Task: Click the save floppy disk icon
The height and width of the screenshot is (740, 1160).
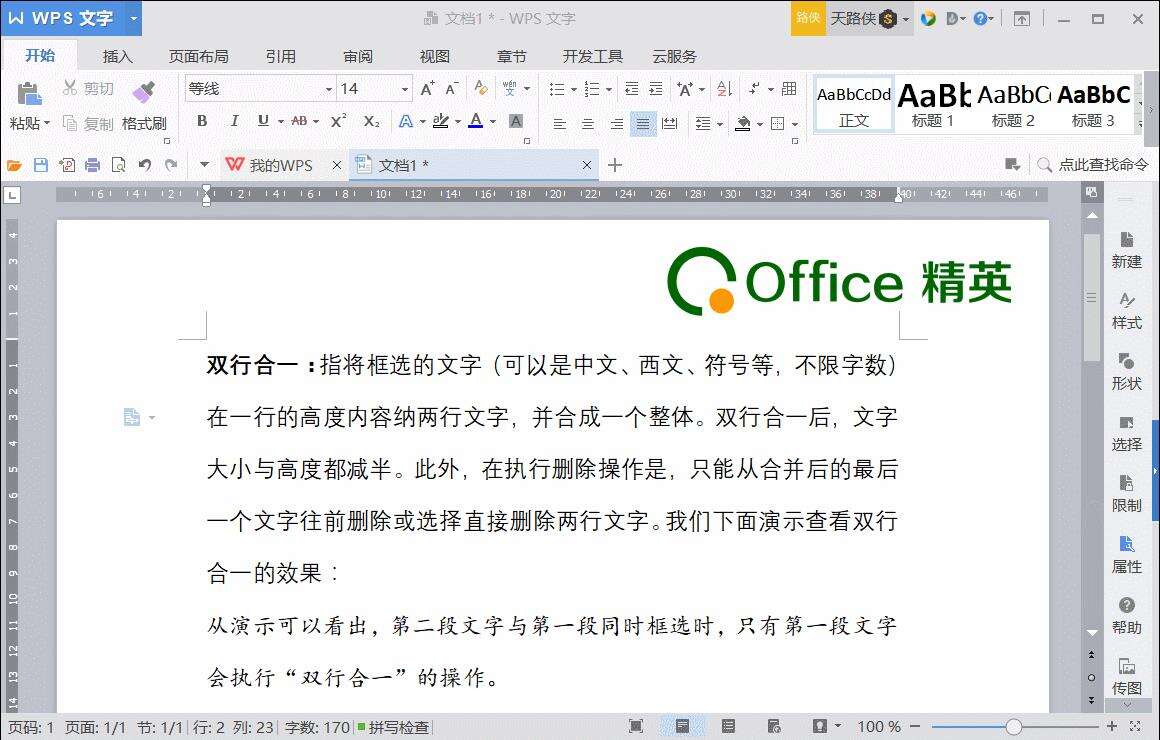Action: (x=41, y=165)
